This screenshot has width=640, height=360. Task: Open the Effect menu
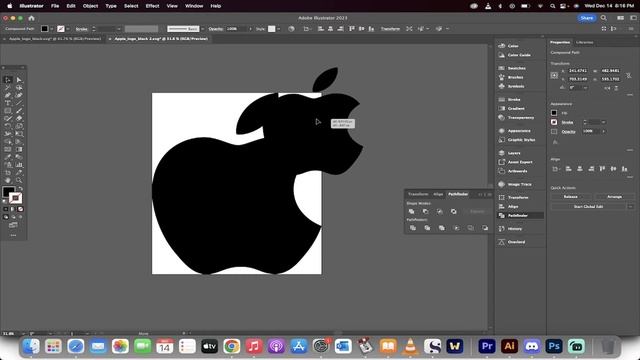point(152,6)
